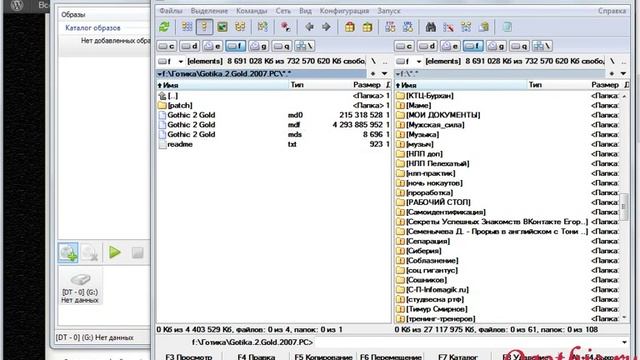This screenshot has width=640, height=360.
Task: Open the Выделение menu
Action: (x=209, y=11)
